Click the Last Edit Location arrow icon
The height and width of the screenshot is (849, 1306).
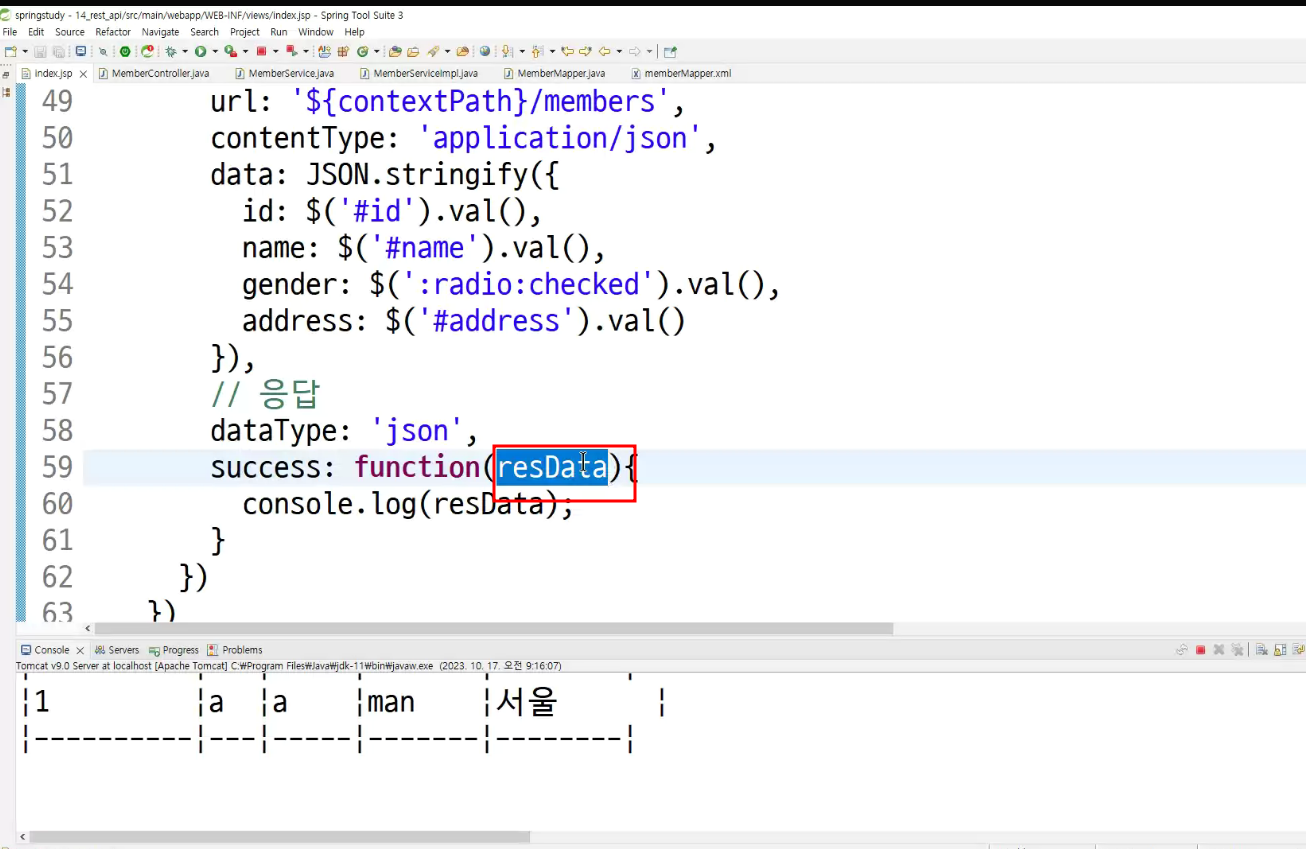(567, 51)
